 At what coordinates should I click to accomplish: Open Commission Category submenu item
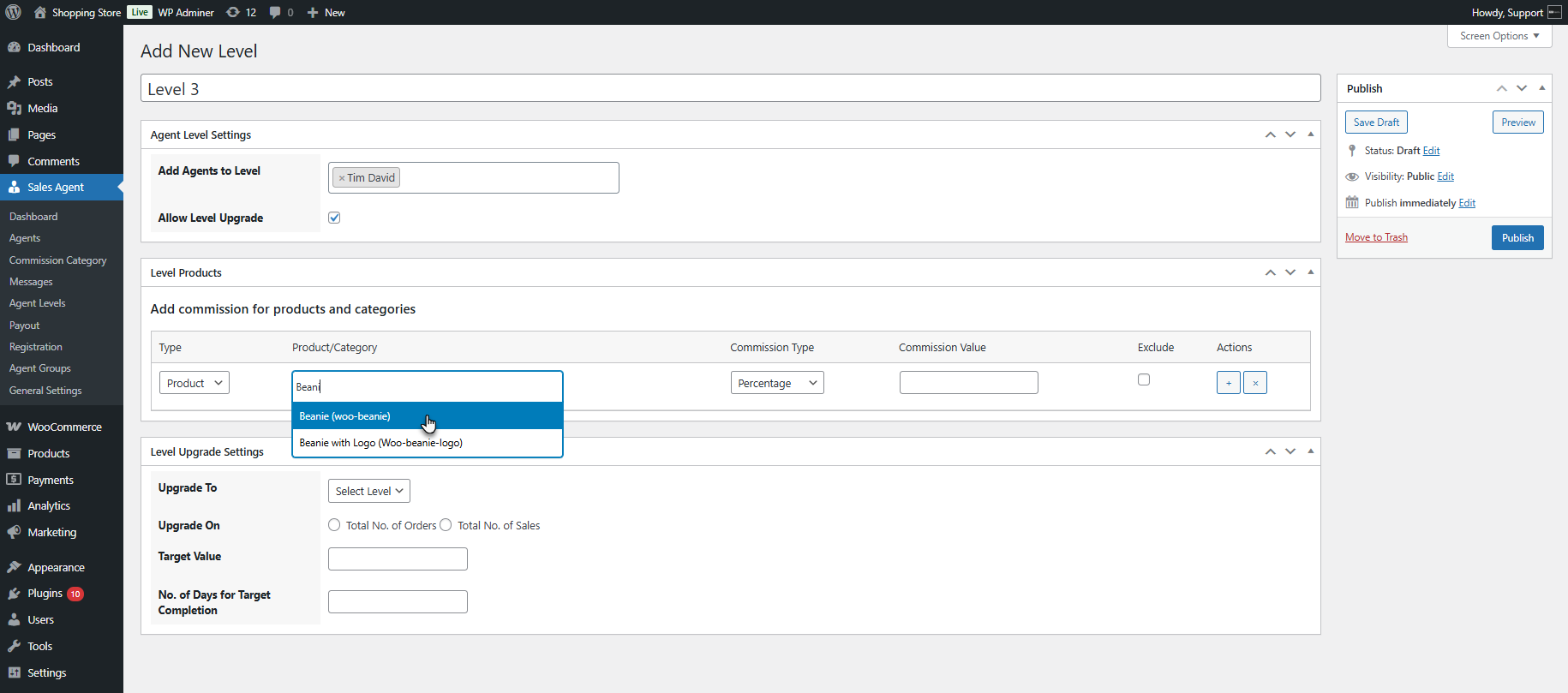pos(58,260)
